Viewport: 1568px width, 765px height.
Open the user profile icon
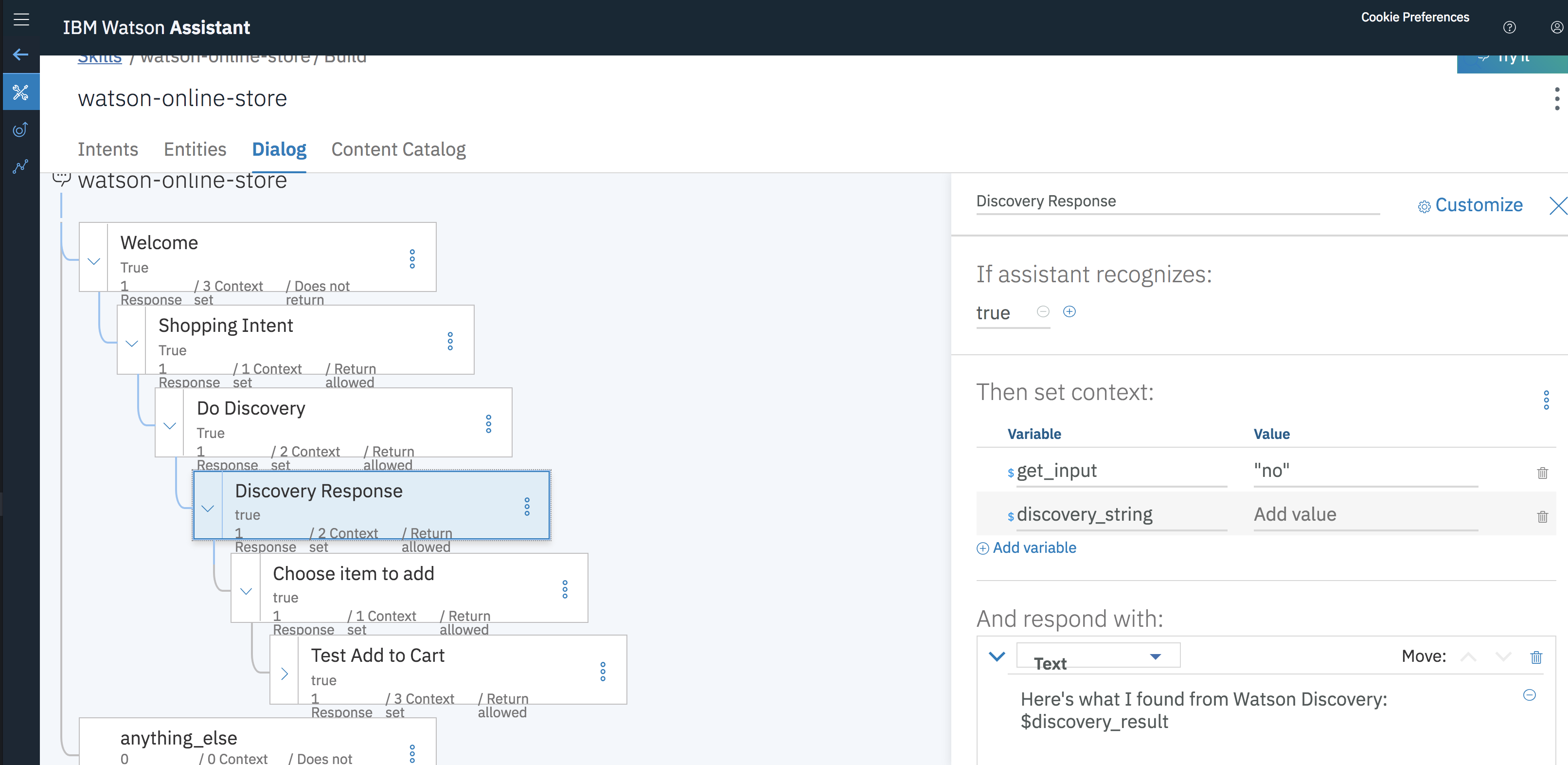pyautogui.click(x=1556, y=27)
